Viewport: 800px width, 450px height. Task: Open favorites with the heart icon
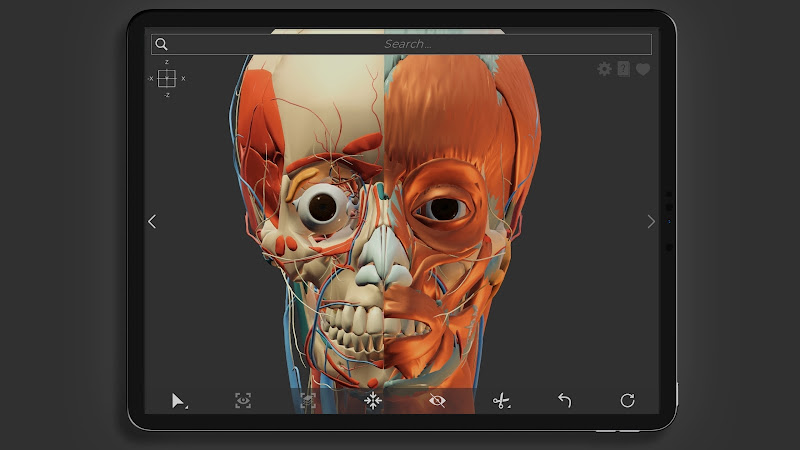pos(643,69)
